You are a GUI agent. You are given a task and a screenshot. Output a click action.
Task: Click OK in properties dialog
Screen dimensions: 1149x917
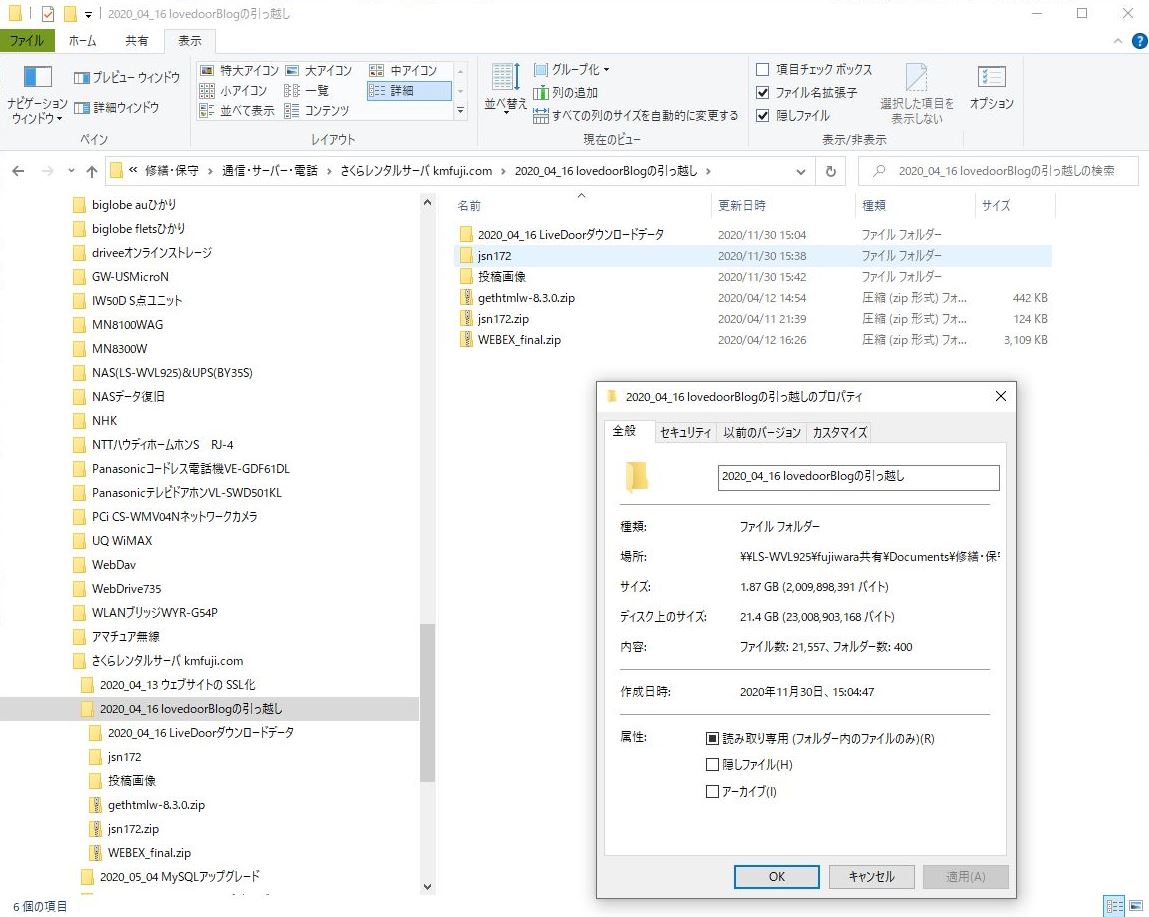pyautogui.click(x=777, y=876)
